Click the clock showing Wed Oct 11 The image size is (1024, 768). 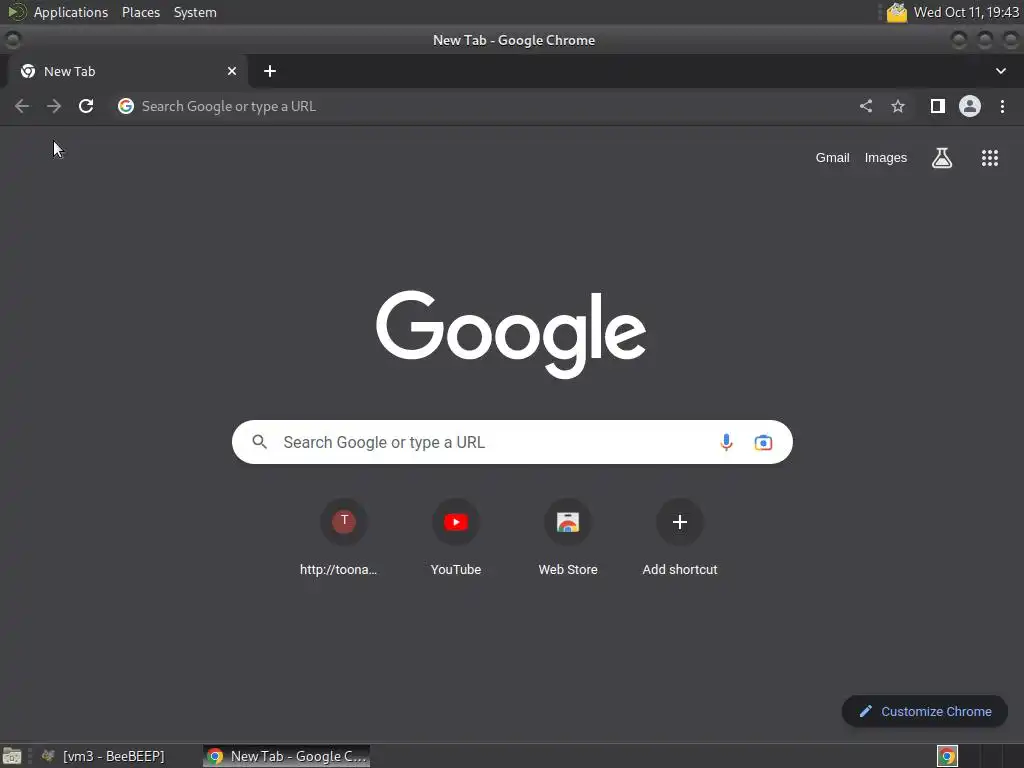(x=966, y=12)
